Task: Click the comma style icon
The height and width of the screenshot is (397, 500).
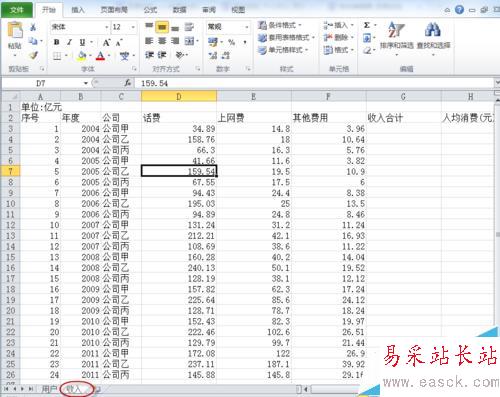Action: click(245, 42)
